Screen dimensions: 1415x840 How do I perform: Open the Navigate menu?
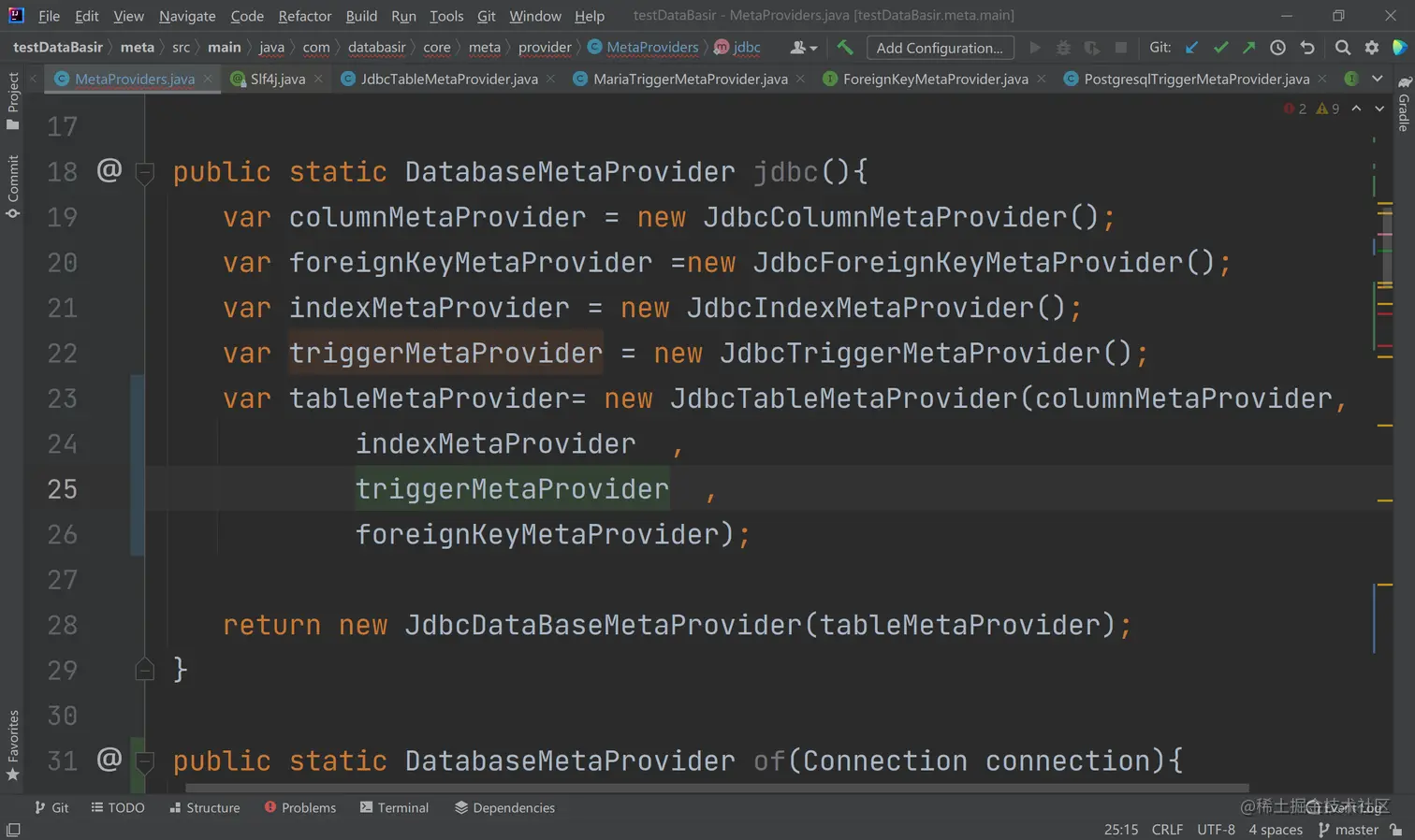[x=187, y=16]
